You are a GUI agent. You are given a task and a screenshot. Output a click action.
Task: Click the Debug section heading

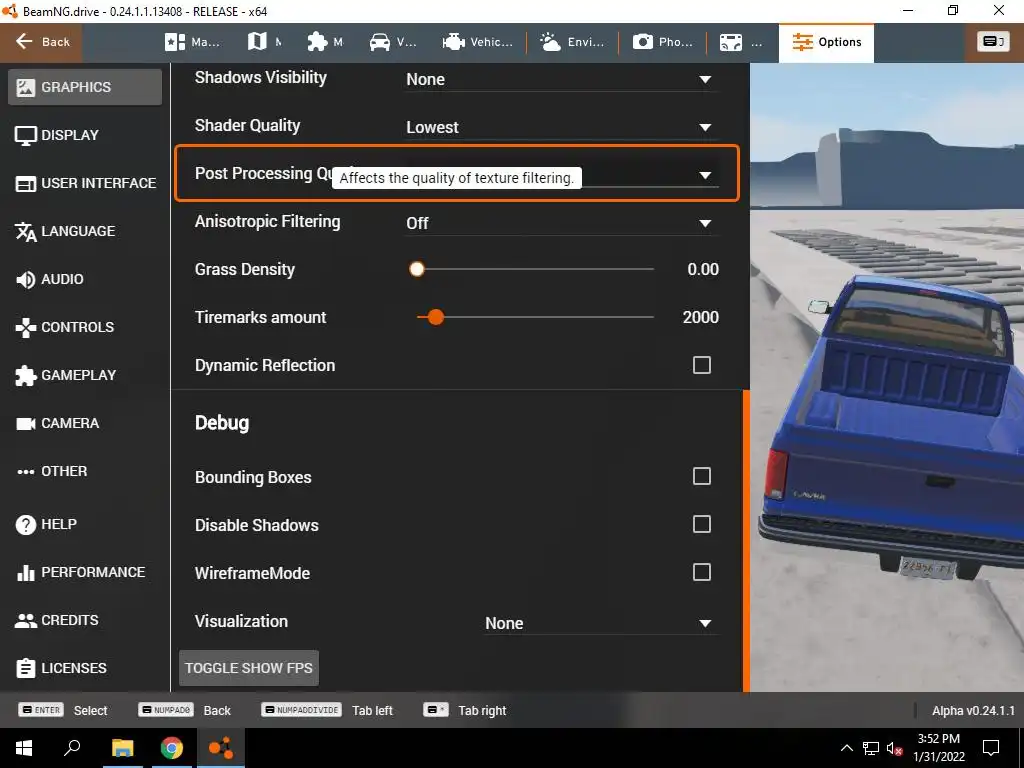[x=222, y=423]
